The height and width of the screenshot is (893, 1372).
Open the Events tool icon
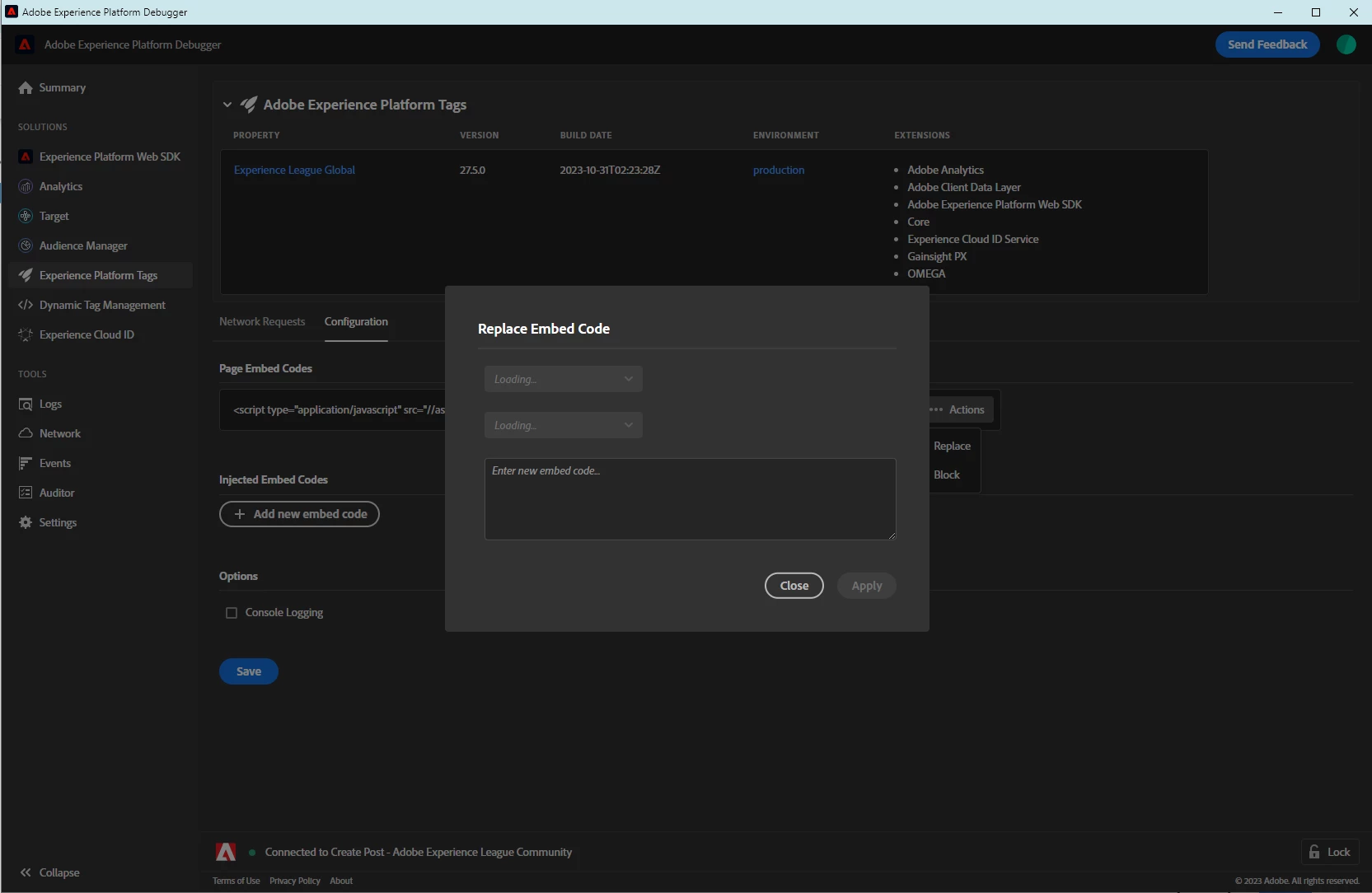[26, 463]
